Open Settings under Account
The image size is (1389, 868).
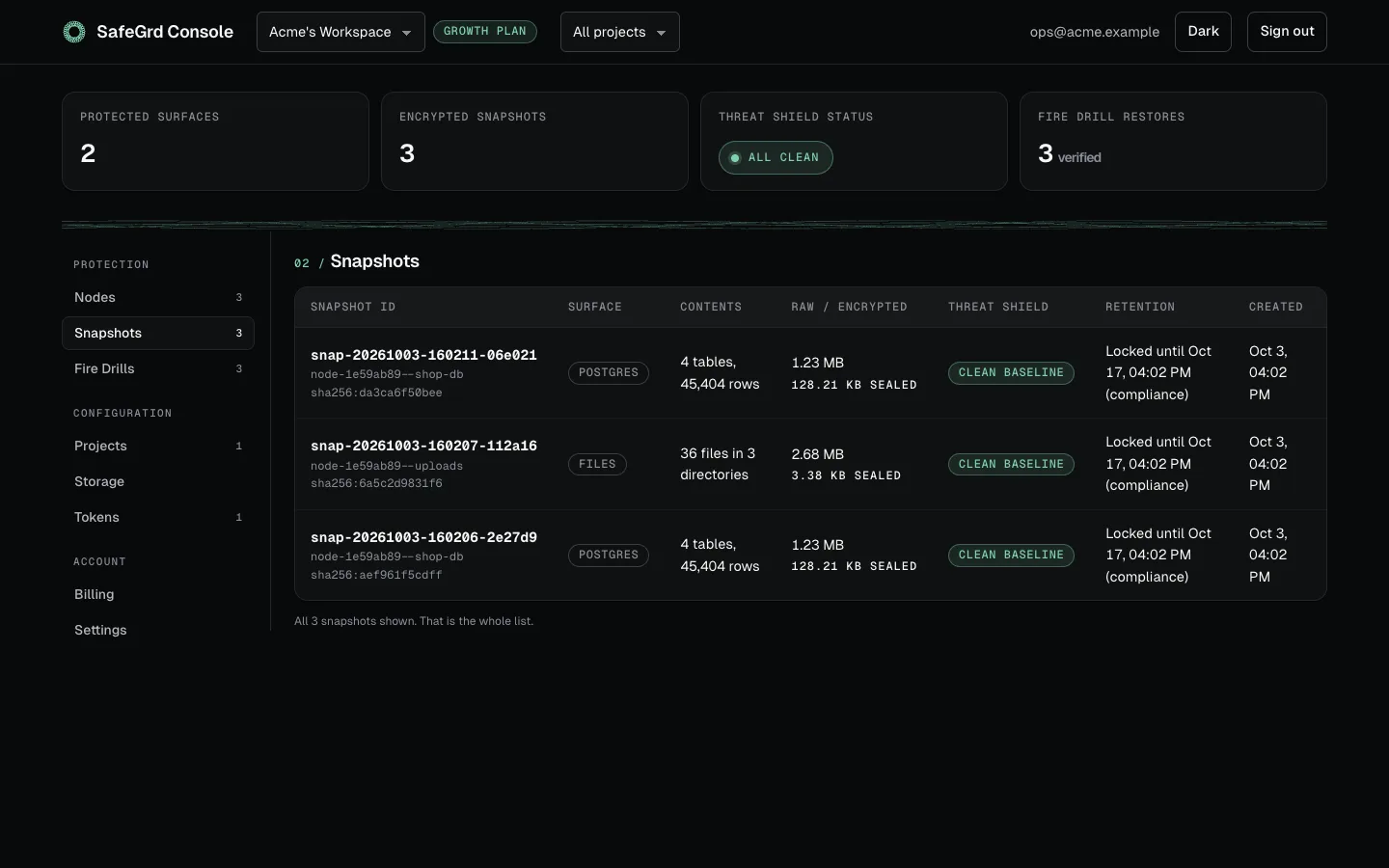158,630
